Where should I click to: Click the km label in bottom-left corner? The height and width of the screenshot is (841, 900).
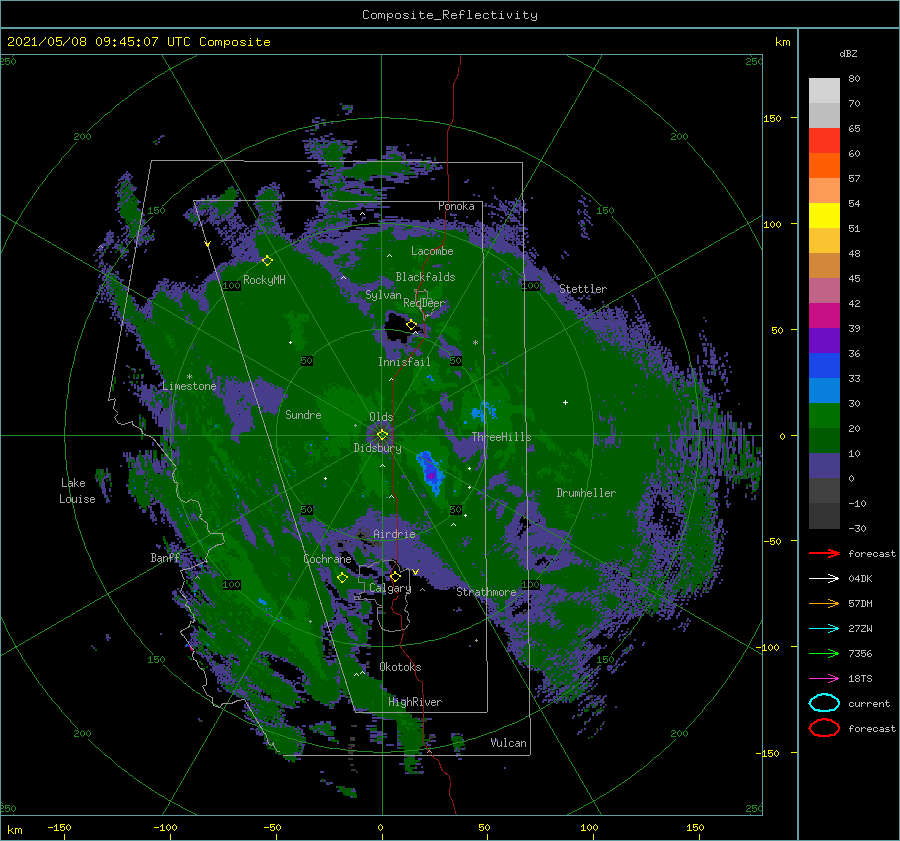pyautogui.click(x=14, y=830)
